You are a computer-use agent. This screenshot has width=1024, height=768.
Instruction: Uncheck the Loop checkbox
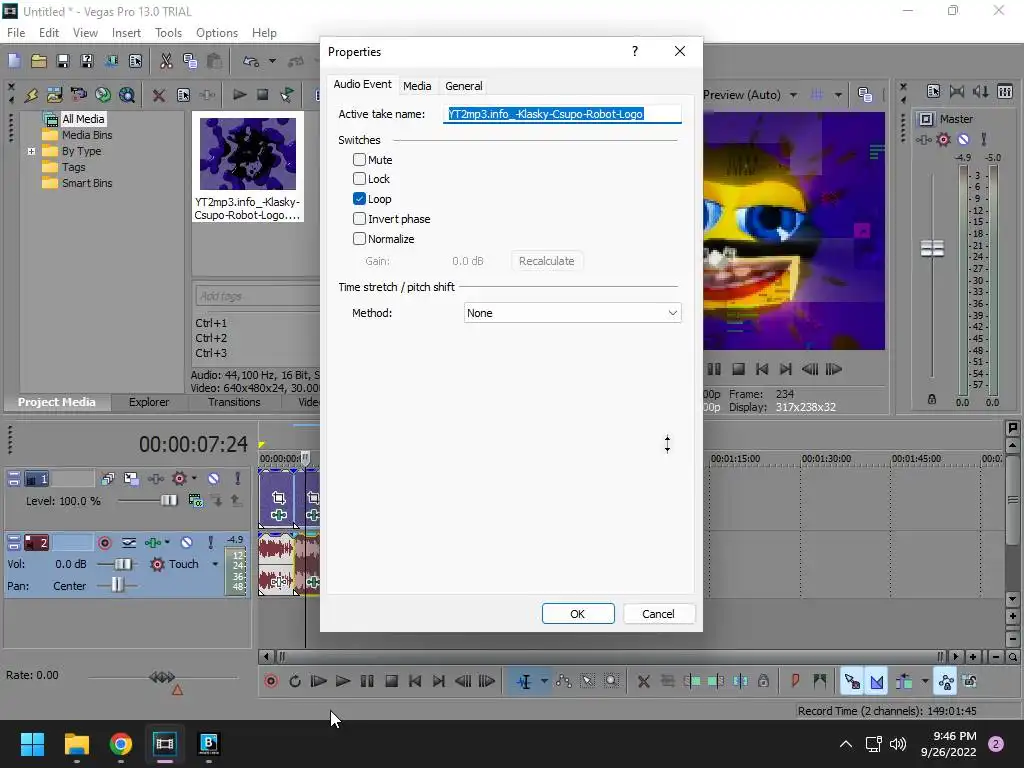click(359, 199)
